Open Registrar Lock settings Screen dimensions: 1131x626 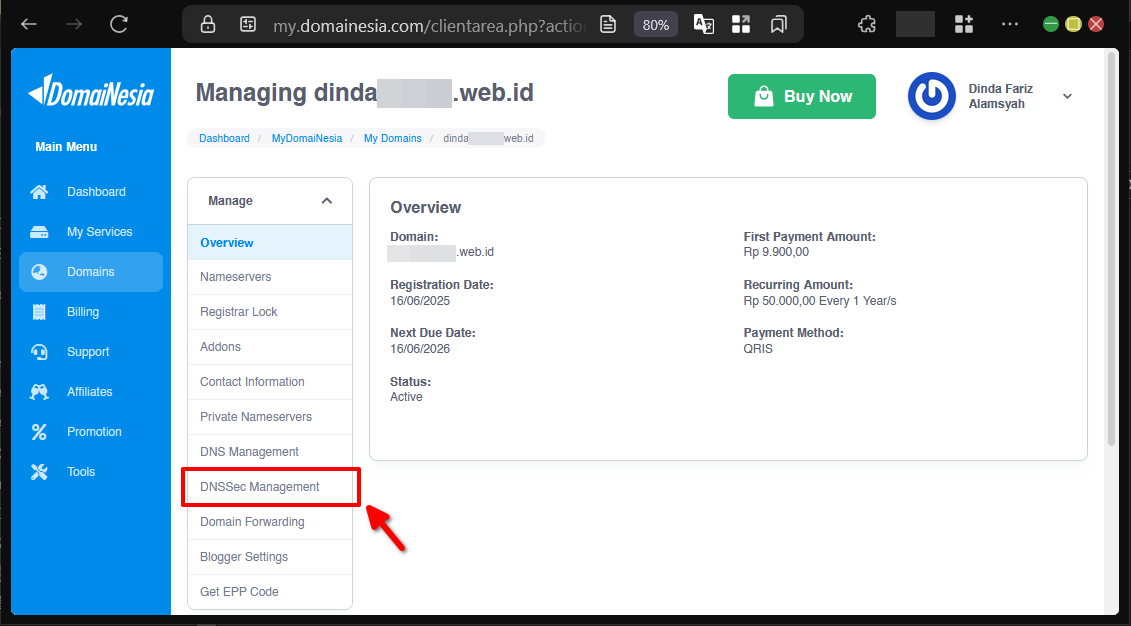(x=270, y=312)
